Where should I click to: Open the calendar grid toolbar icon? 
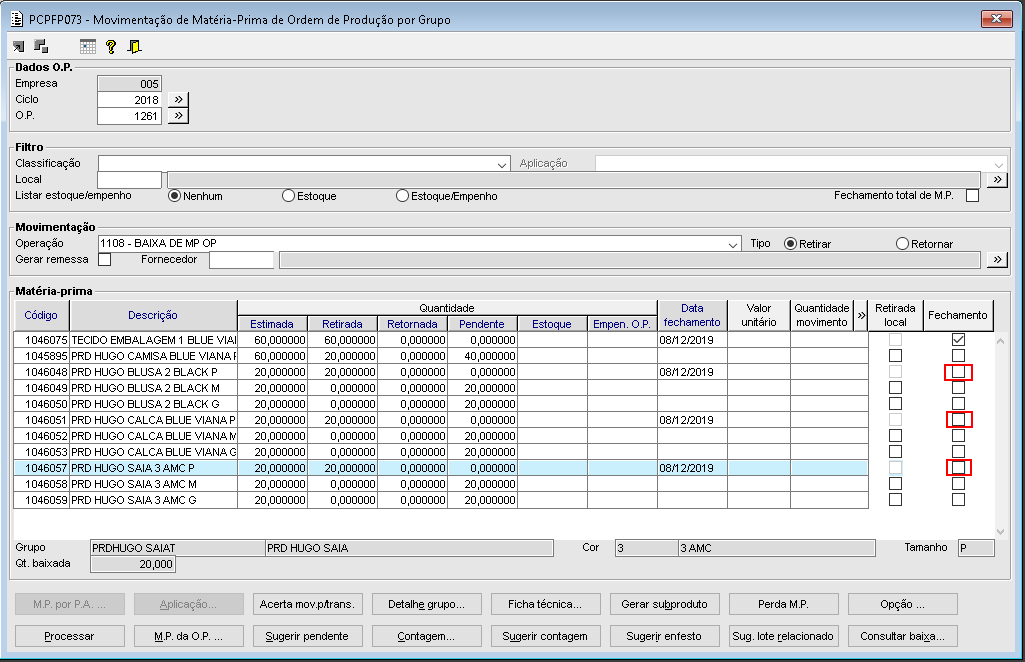pos(88,46)
